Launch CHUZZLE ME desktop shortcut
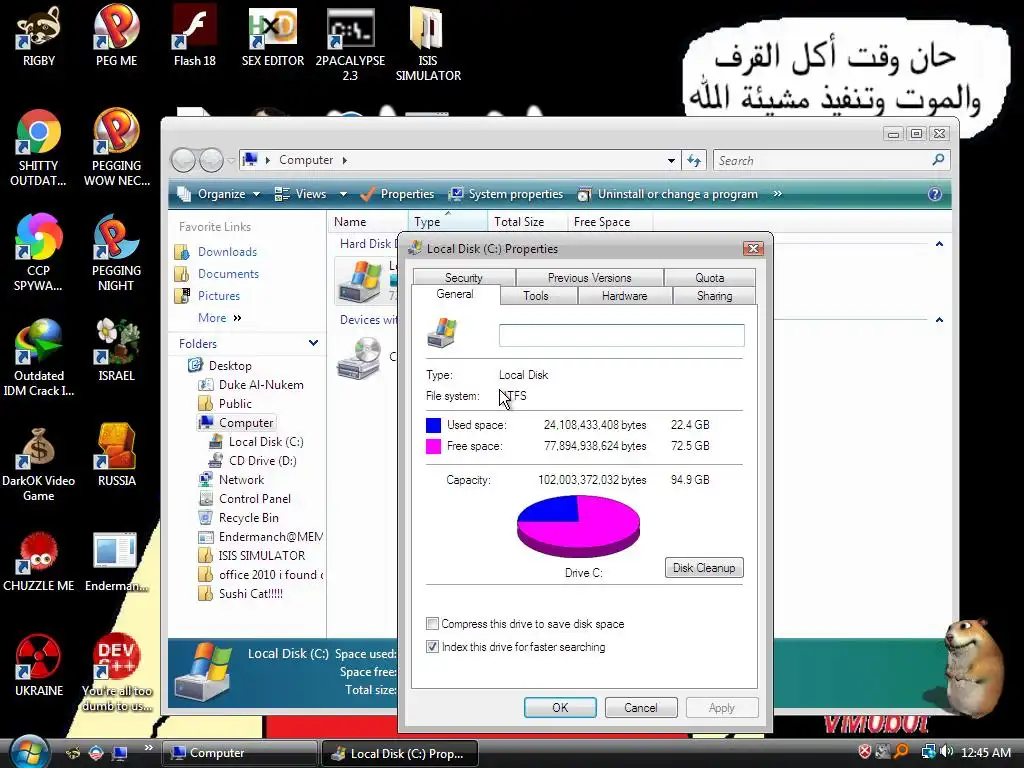Screen dimensions: 1024x768 [39, 560]
